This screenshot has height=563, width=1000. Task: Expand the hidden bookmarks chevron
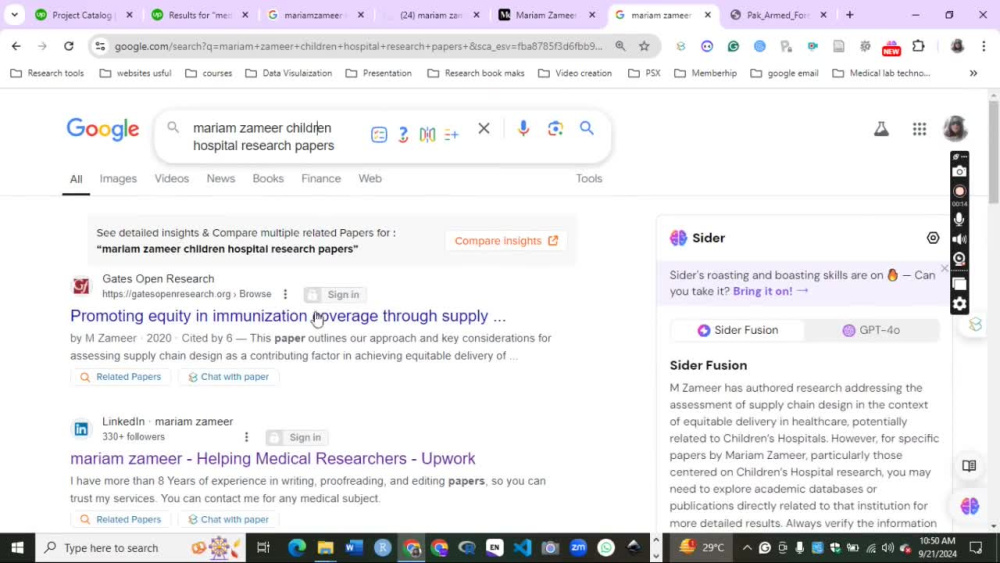tap(973, 73)
